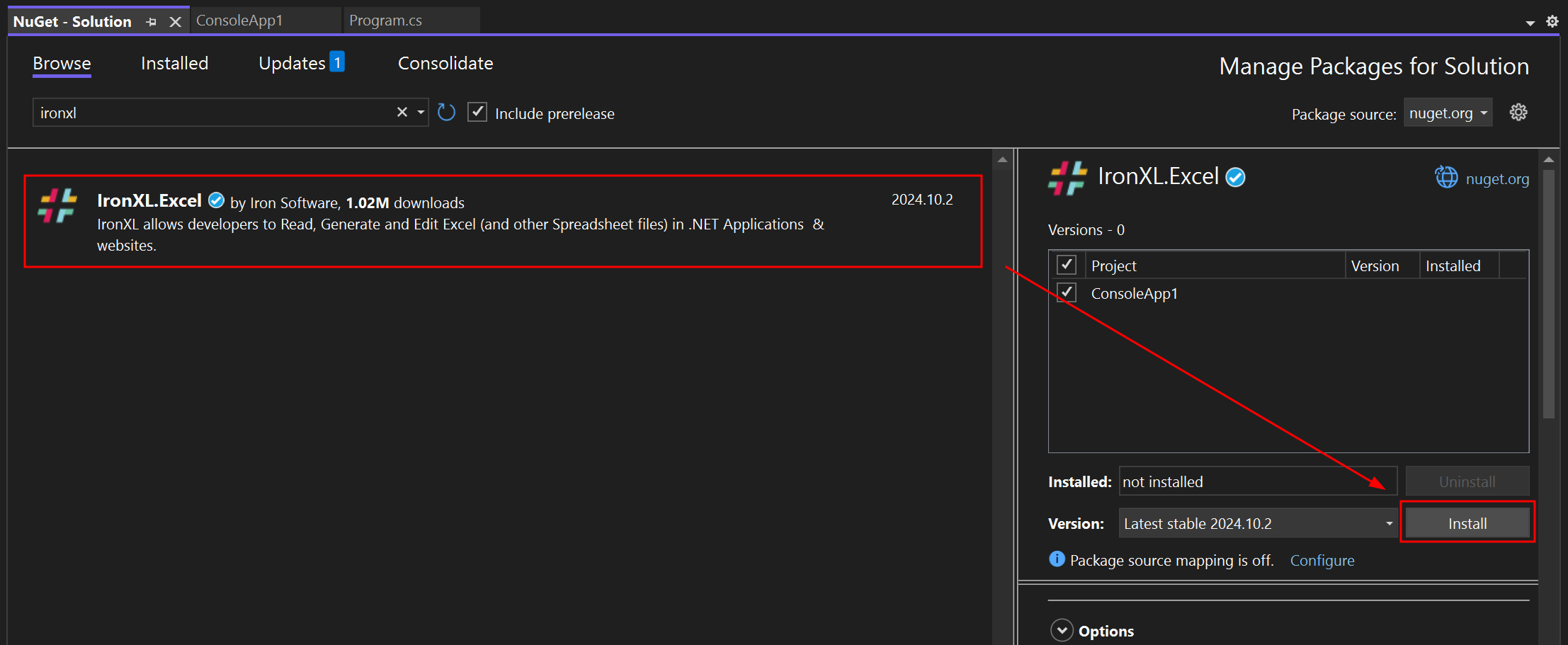
Task: Click the 'Versions - 0' label
Action: tap(1086, 230)
